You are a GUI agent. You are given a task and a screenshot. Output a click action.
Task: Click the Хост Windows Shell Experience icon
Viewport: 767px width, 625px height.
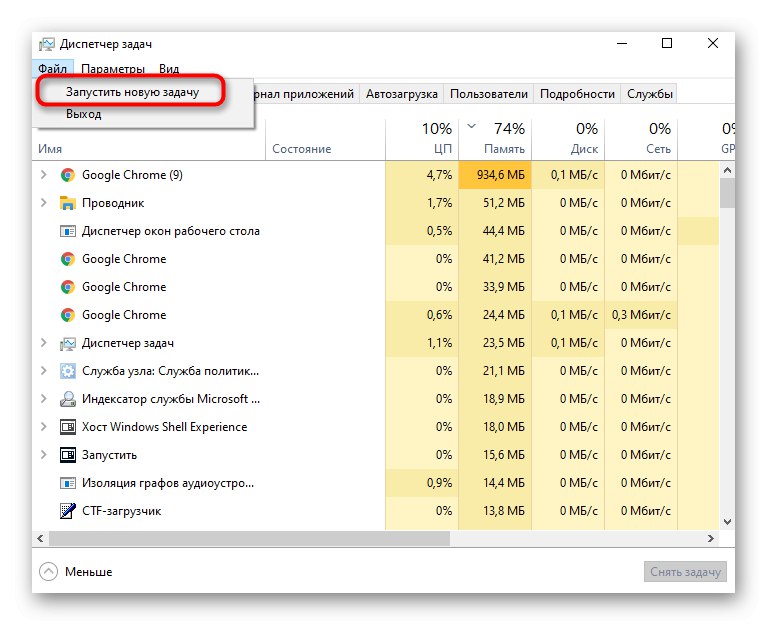(x=68, y=427)
